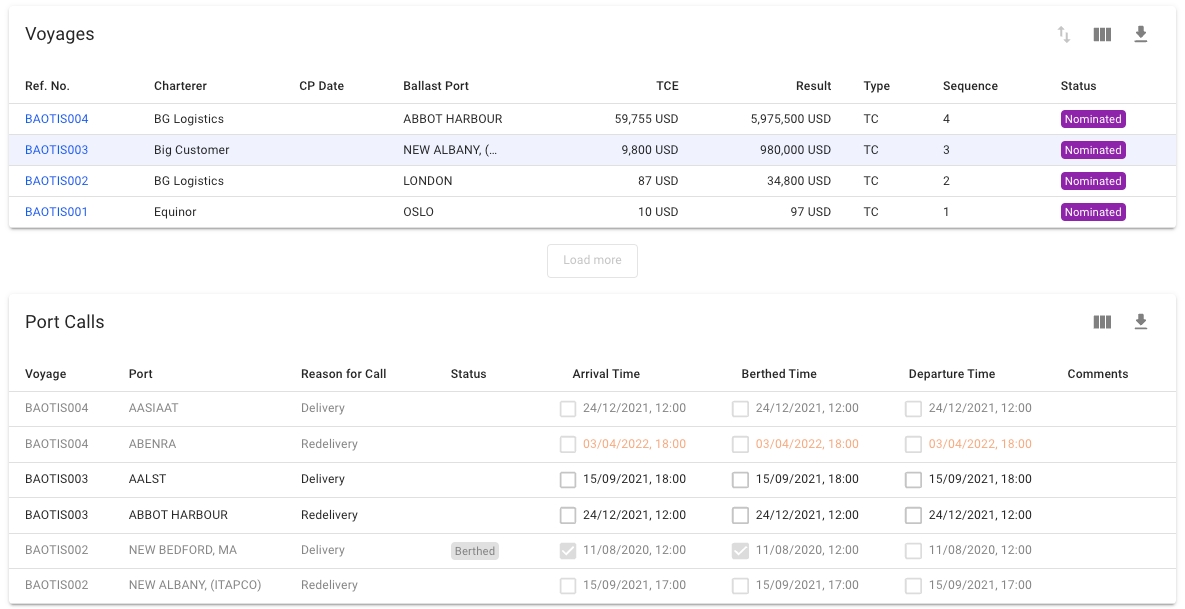The image size is (1185, 609).
Task: Toggle Departure Time checkbox for AALST
Action: [x=913, y=480]
